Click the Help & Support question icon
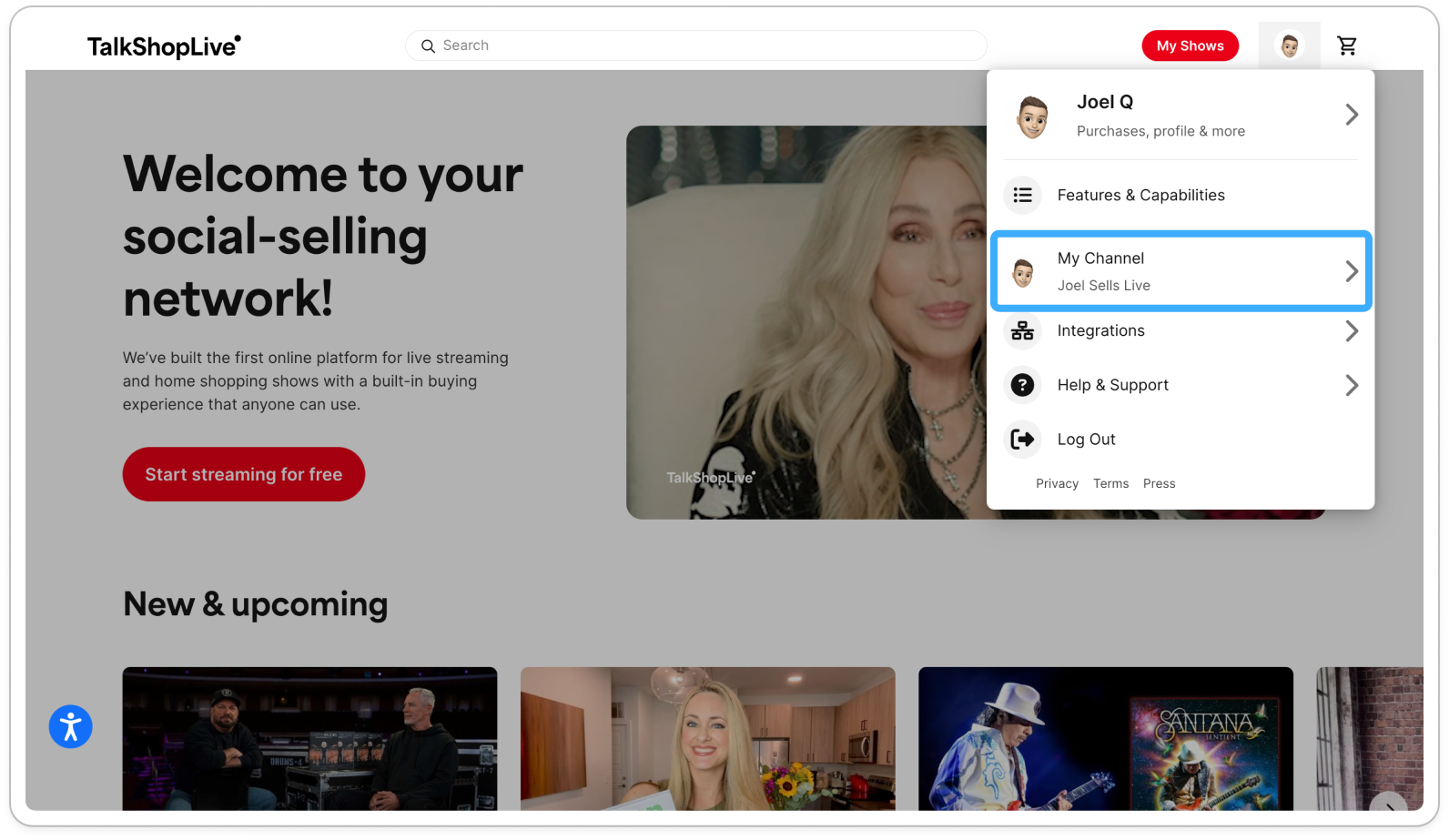 tap(1022, 385)
